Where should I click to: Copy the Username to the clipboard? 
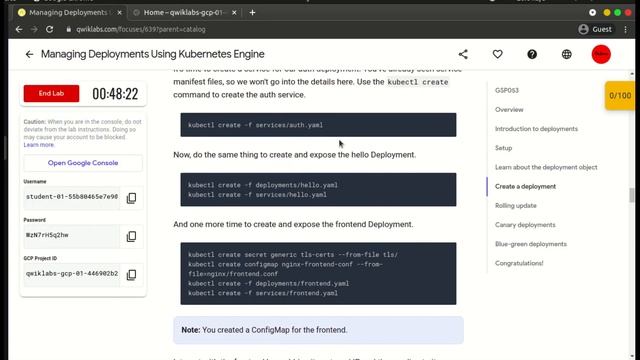click(x=131, y=198)
